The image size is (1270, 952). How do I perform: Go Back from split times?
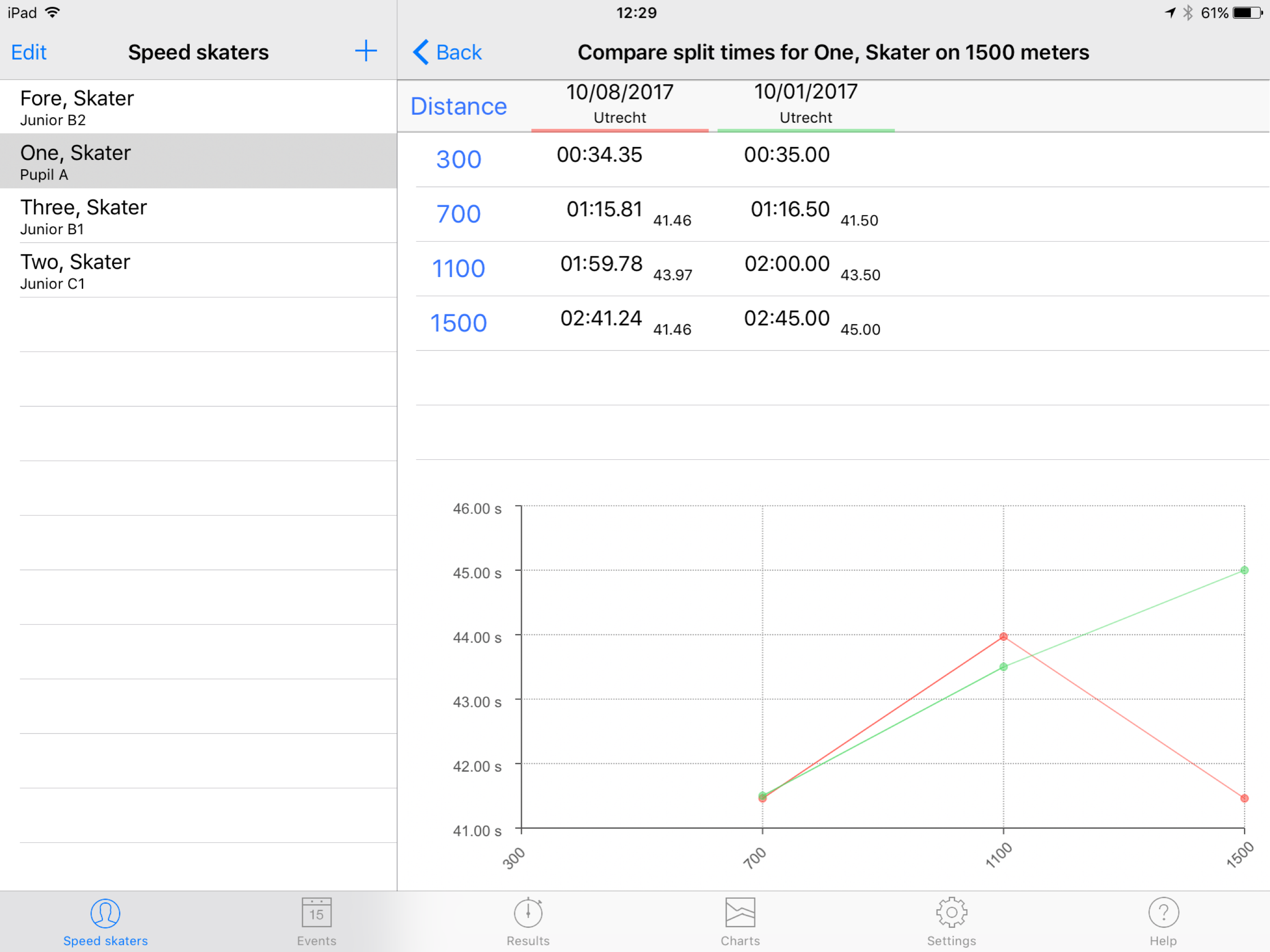coord(447,52)
